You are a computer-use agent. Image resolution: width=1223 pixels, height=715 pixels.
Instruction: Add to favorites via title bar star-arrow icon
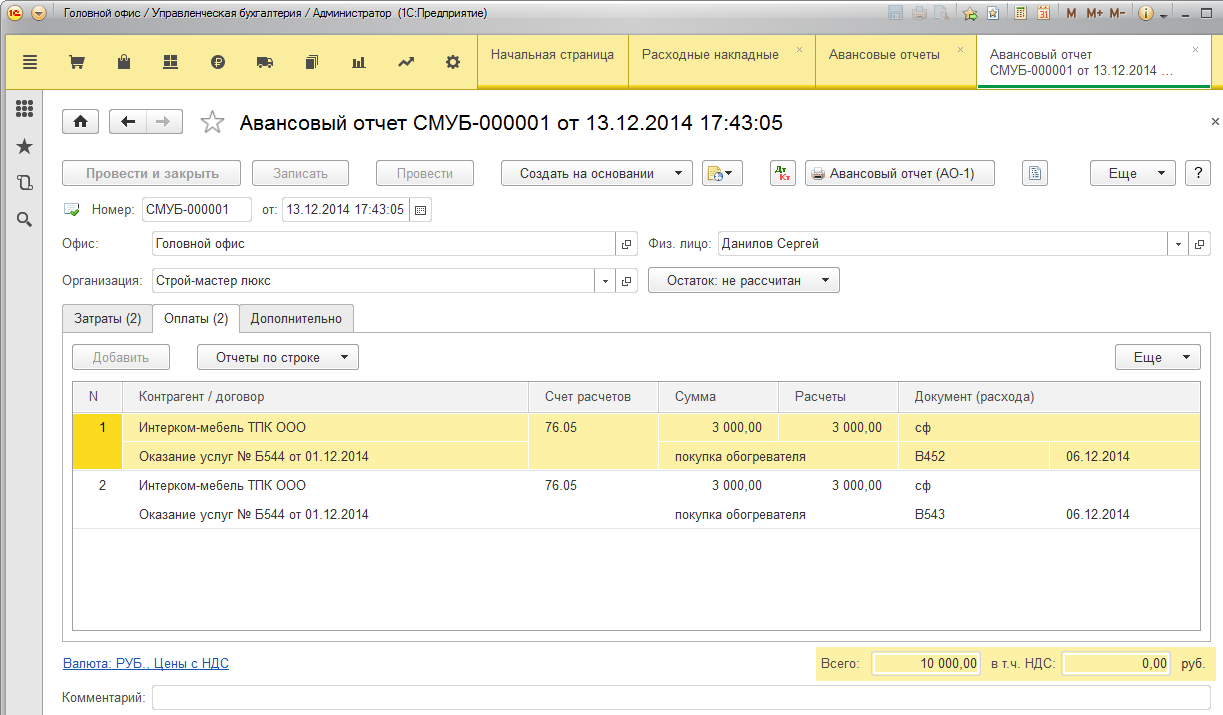coord(970,14)
